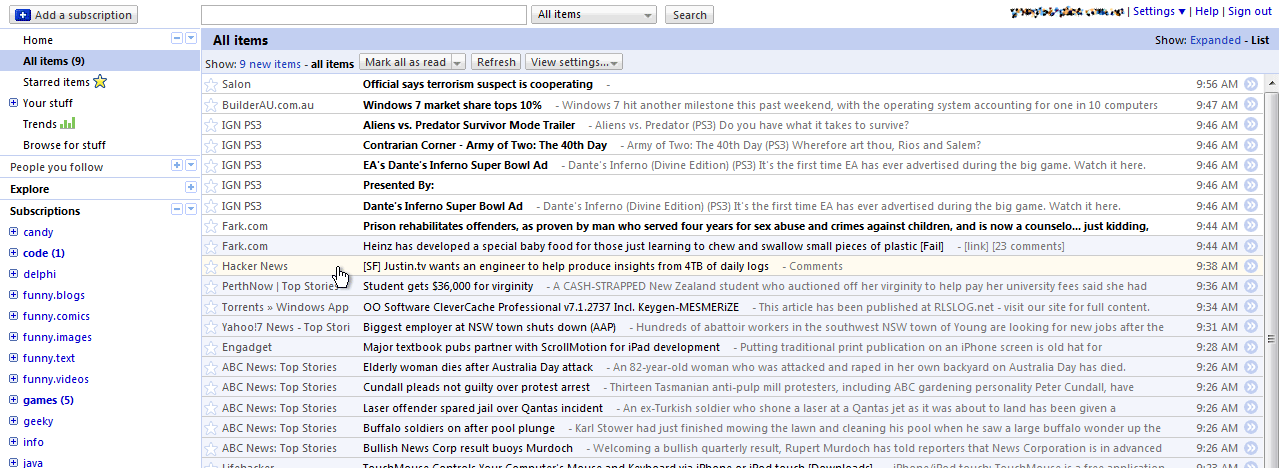Open the Mark all as read dropdown arrow

point(457,62)
